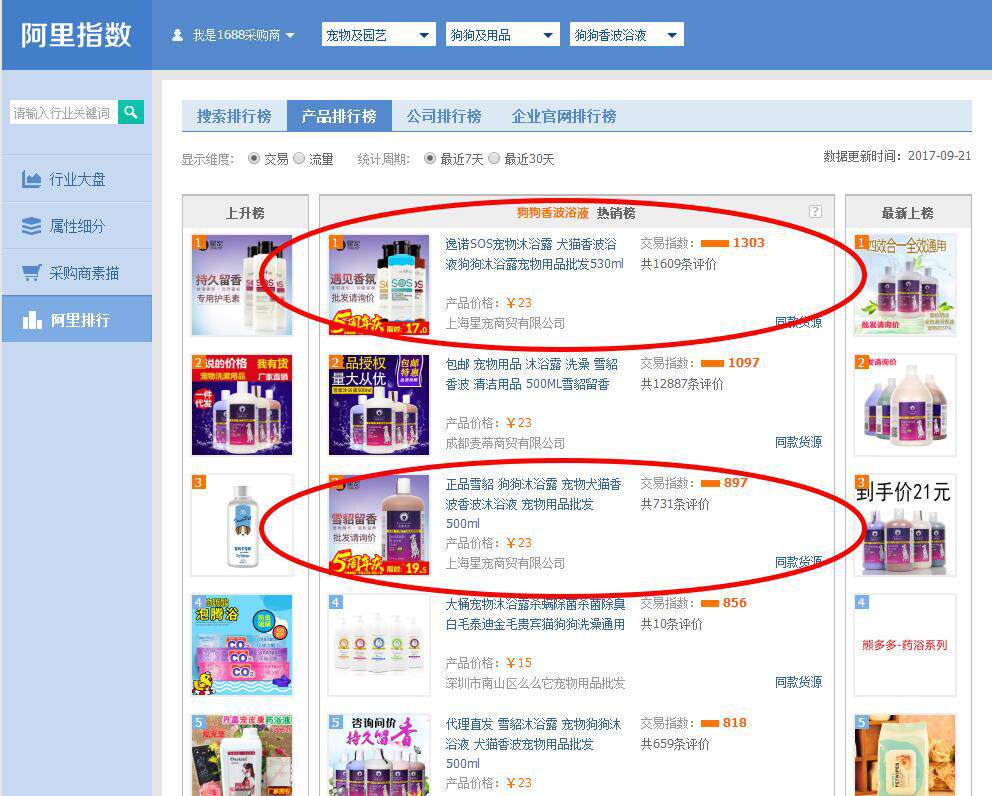Open 最新上榜 rank 5 wipes thumbnail
Viewport: 992px width, 796px height.
click(905, 755)
